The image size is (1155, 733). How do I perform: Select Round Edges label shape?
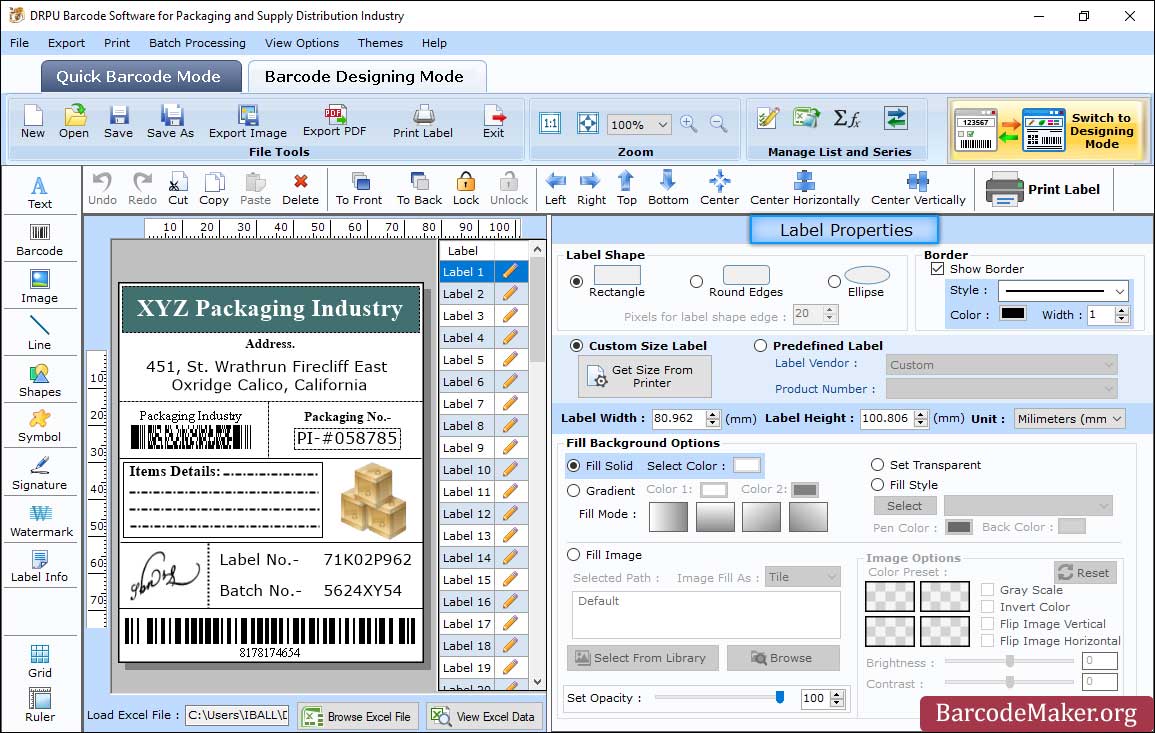pyautogui.click(x=696, y=281)
